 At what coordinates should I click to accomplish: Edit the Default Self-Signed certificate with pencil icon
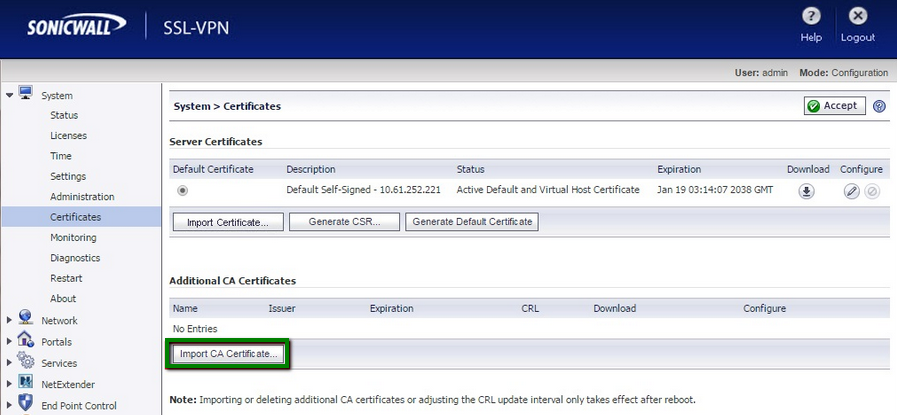coord(851,192)
